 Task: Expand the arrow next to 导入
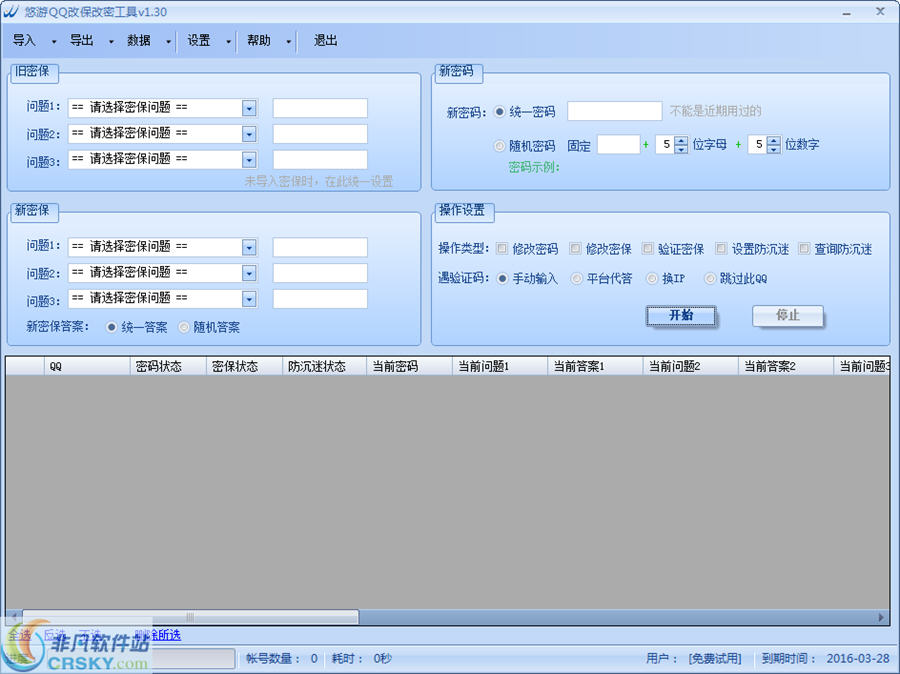tap(54, 41)
